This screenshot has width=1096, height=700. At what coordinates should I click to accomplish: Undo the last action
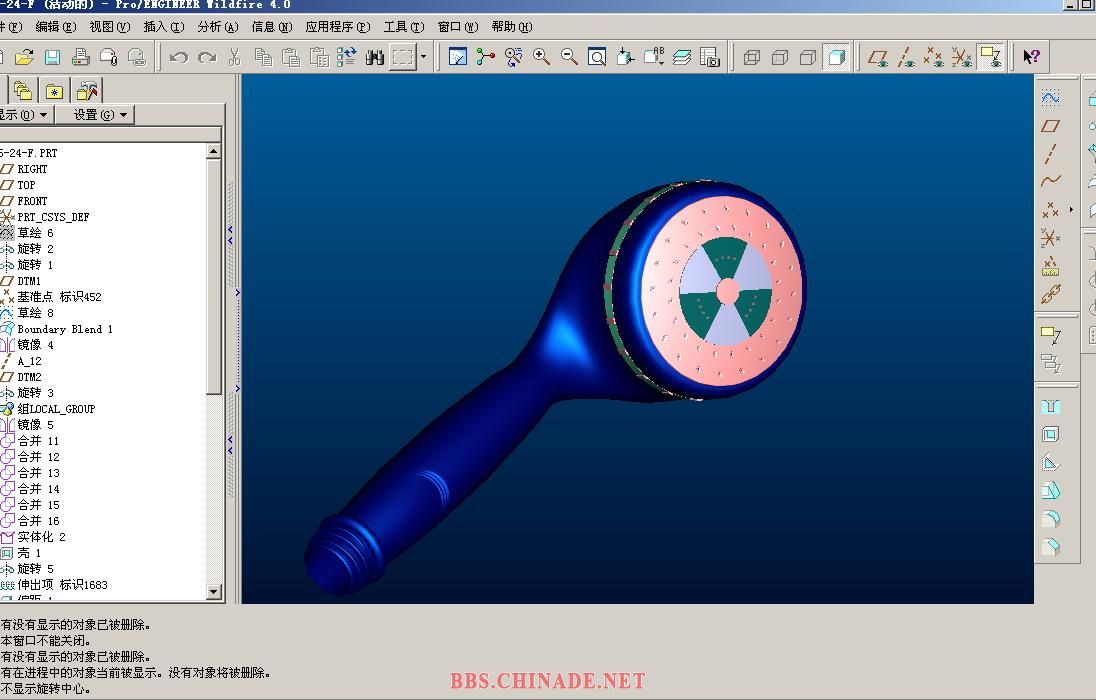pyautogui.click(x=178, y=57)
